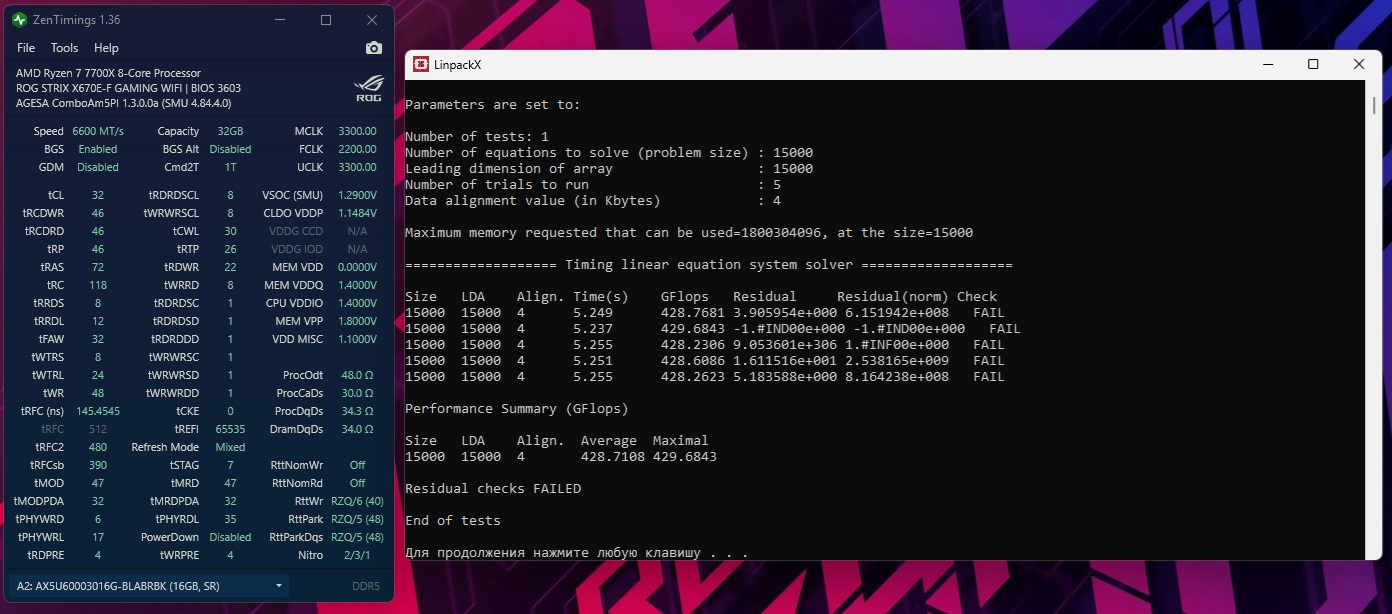
Task: Close the ZenTimings window
Action: click(372, 20)
